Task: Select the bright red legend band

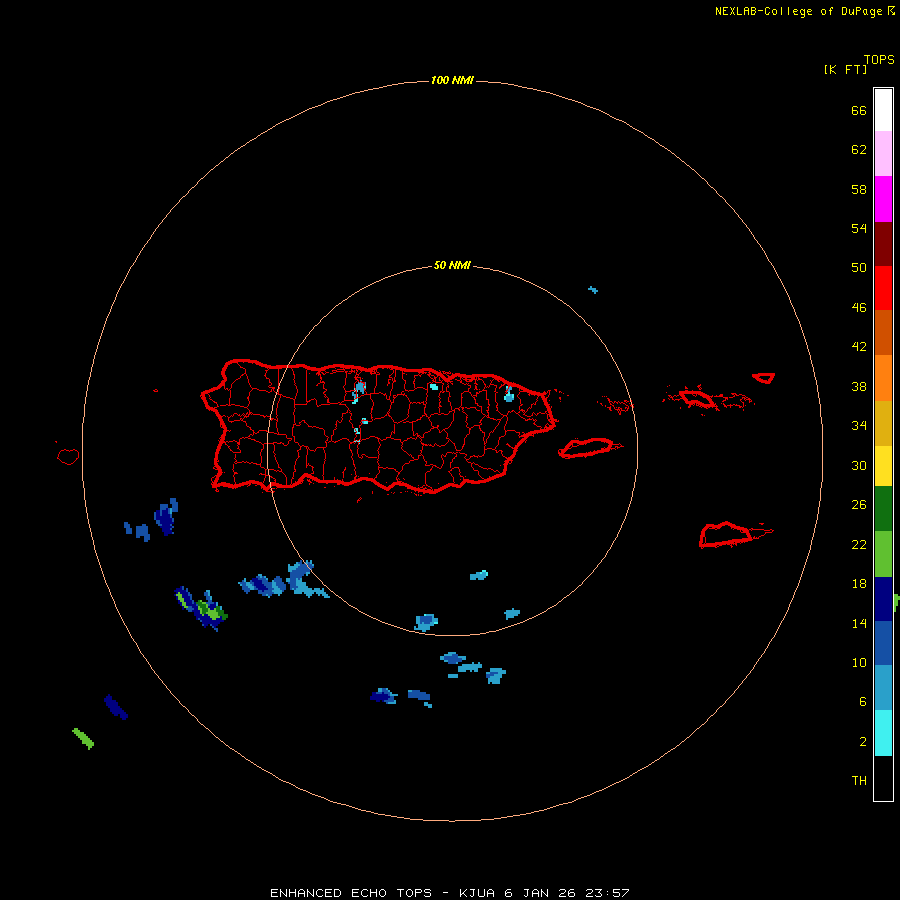Action: [883, 288]
